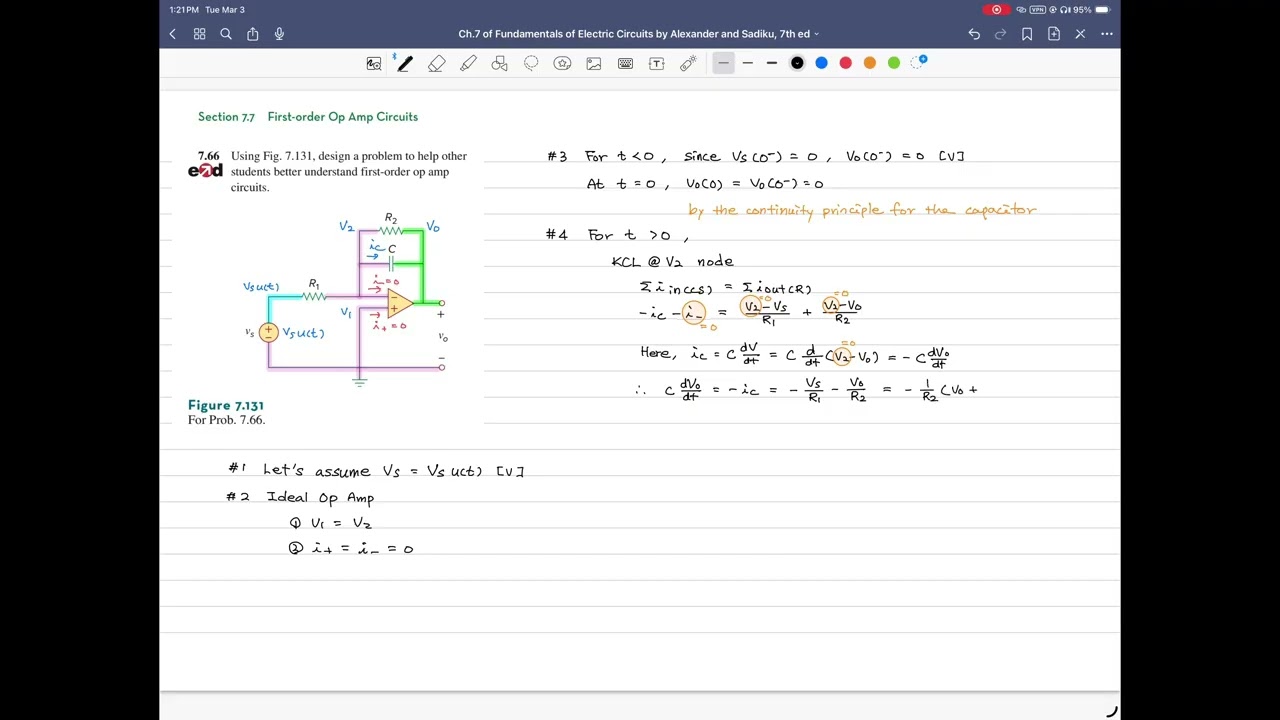Choose the thickest stroke width
This screenshot has height=720, width=1280.
pyautogui.click(x=772, y=63)
